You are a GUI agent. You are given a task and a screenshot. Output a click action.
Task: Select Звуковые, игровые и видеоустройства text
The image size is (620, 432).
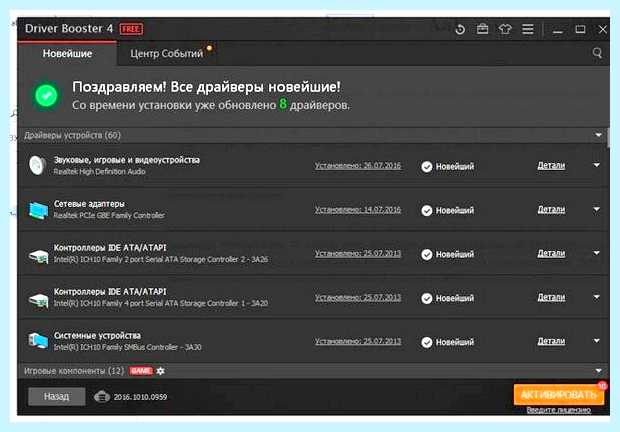127,160
